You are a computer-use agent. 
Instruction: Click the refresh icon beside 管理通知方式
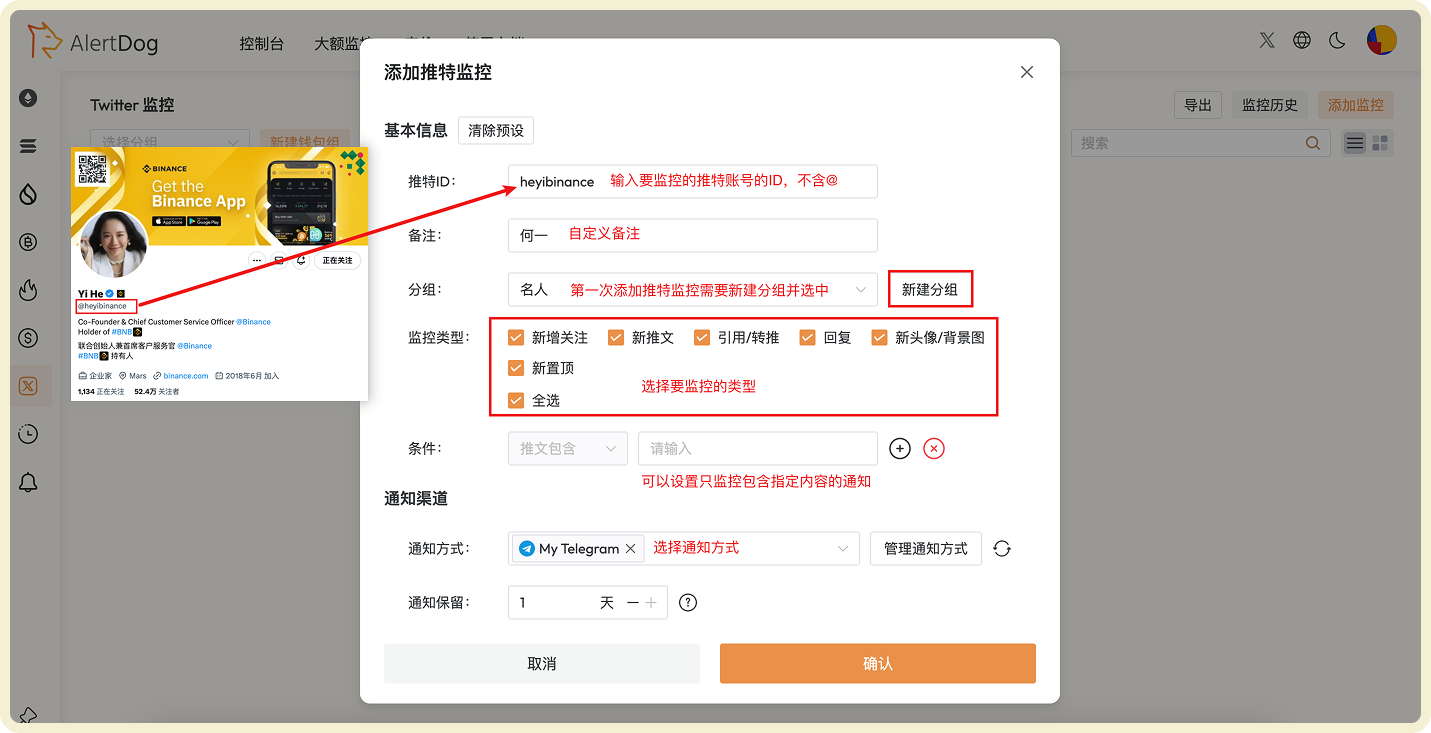coord(1002,548)
